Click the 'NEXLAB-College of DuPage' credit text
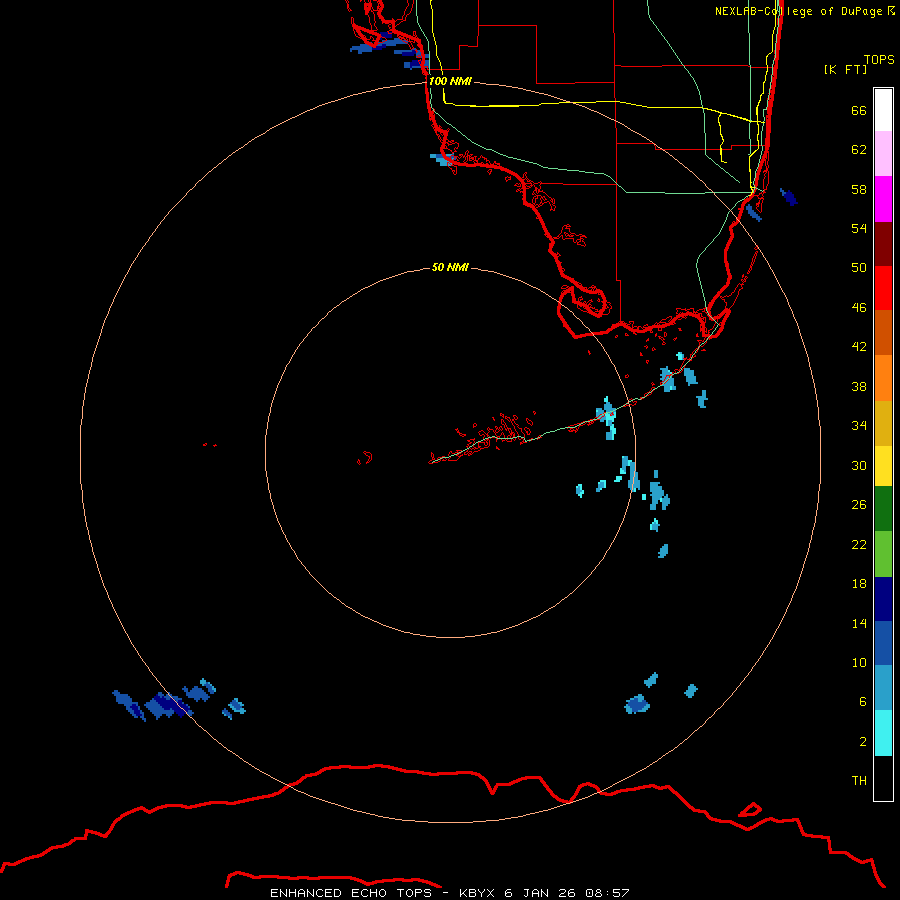Image resolution: width=900 pixels, height=900 pixels. [x=798, y=11]
